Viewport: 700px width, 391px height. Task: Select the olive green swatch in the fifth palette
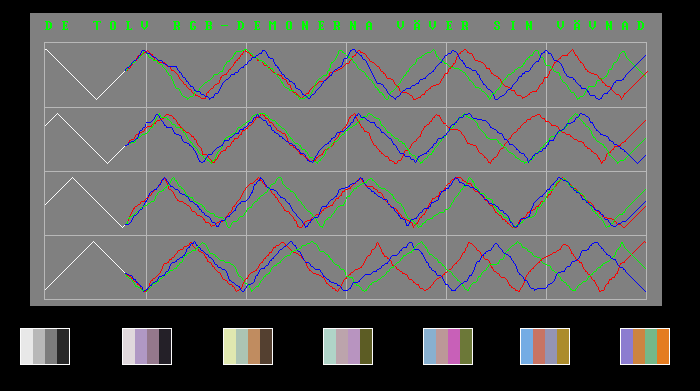[466, 346]
